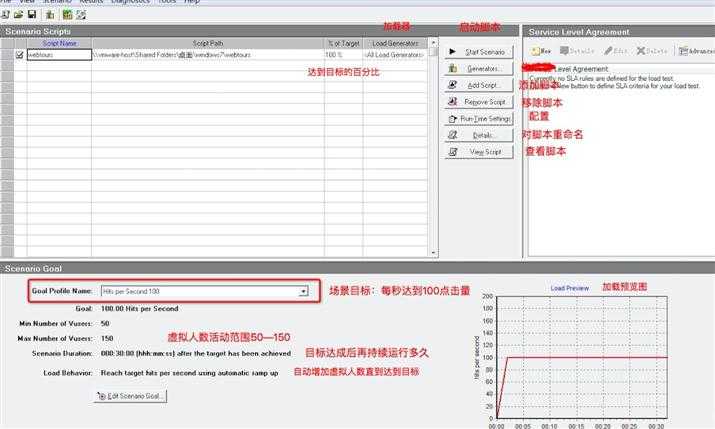
Task: Open Load Generators from the toolbar icon
Action: [x=50, y=15]
